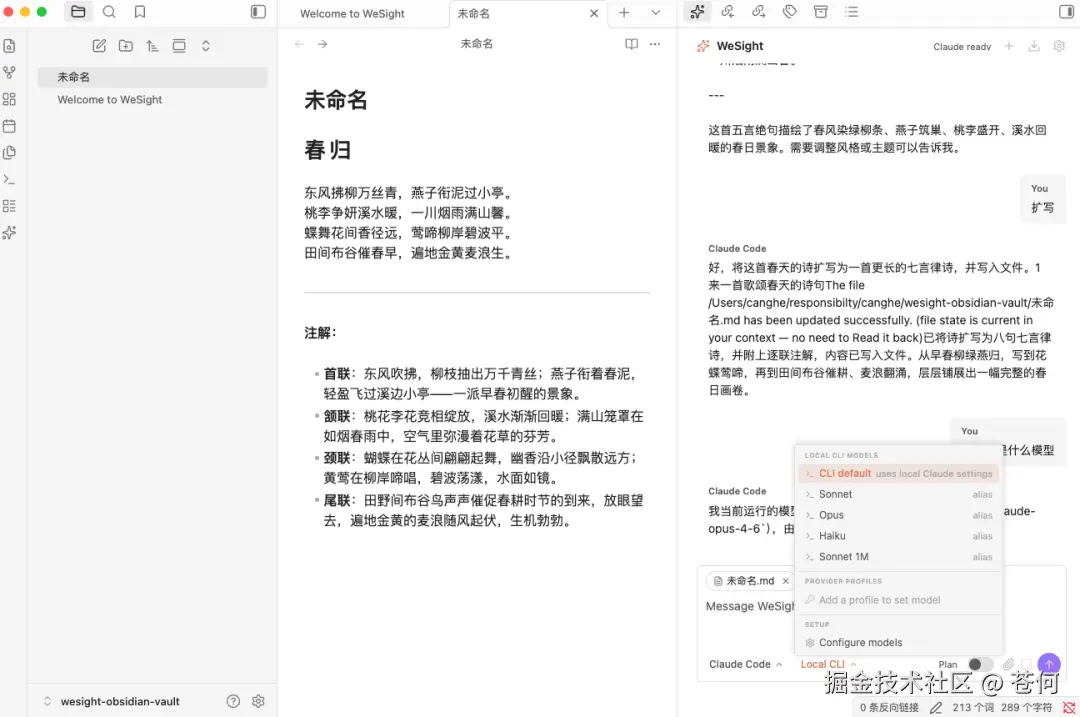The height and width of the screenshot is (717, 1080).
Task: Close the 未命名 tab
Action: click(594, 13)
